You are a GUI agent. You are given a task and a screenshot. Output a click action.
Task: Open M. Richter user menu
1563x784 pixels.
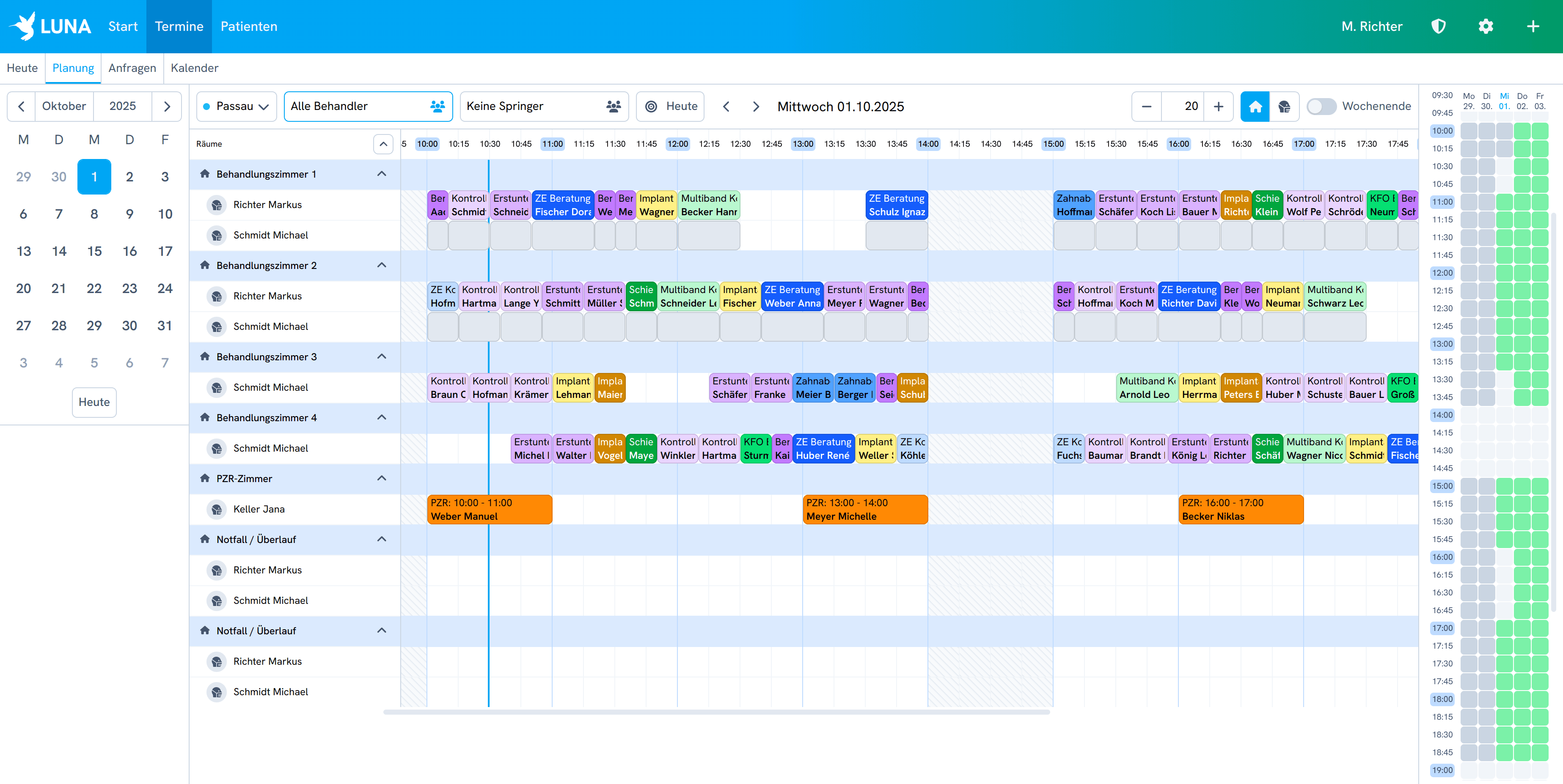[x=1372, y=26]
